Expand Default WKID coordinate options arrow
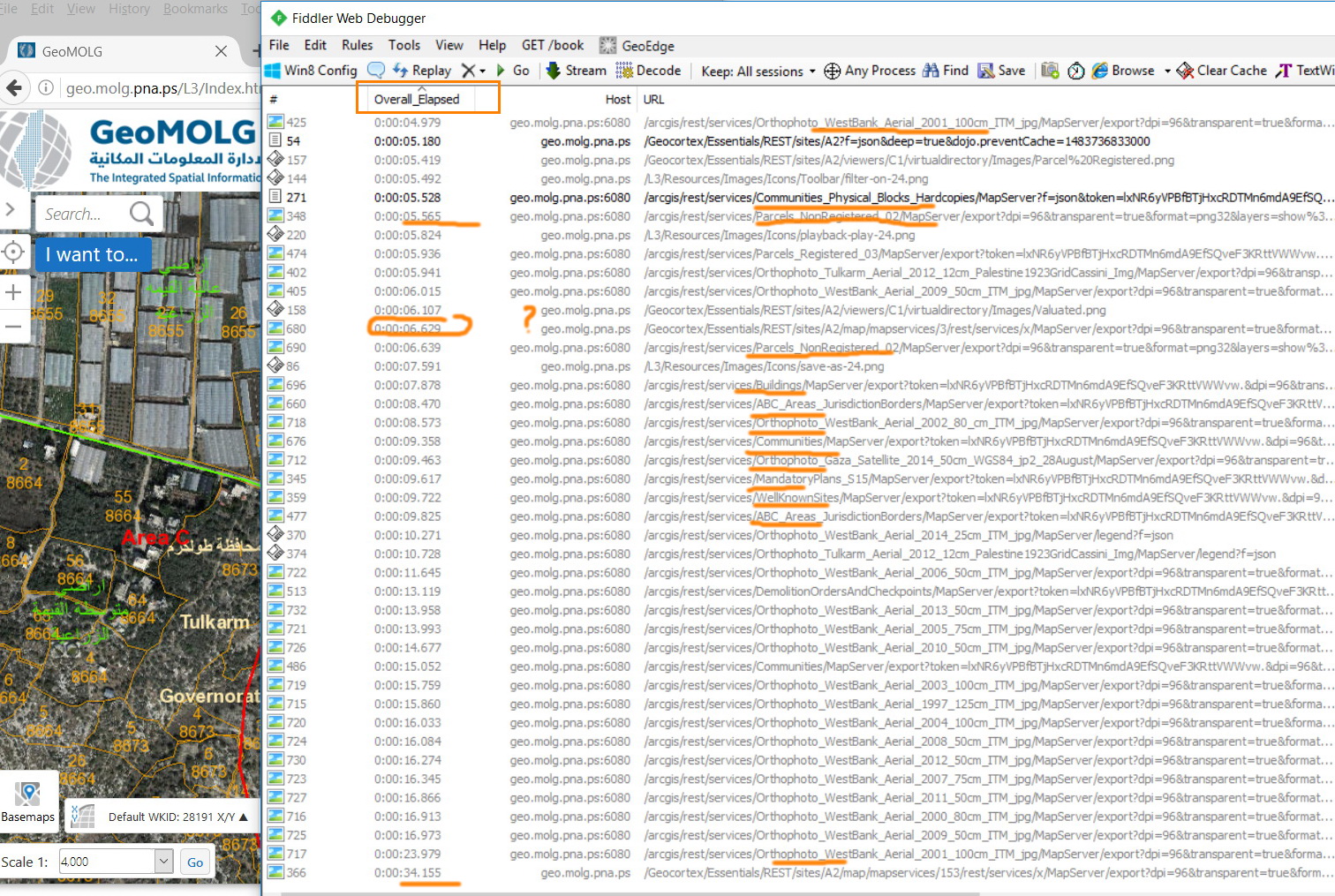The image size is (1335, 896). [x=244, y=817]
